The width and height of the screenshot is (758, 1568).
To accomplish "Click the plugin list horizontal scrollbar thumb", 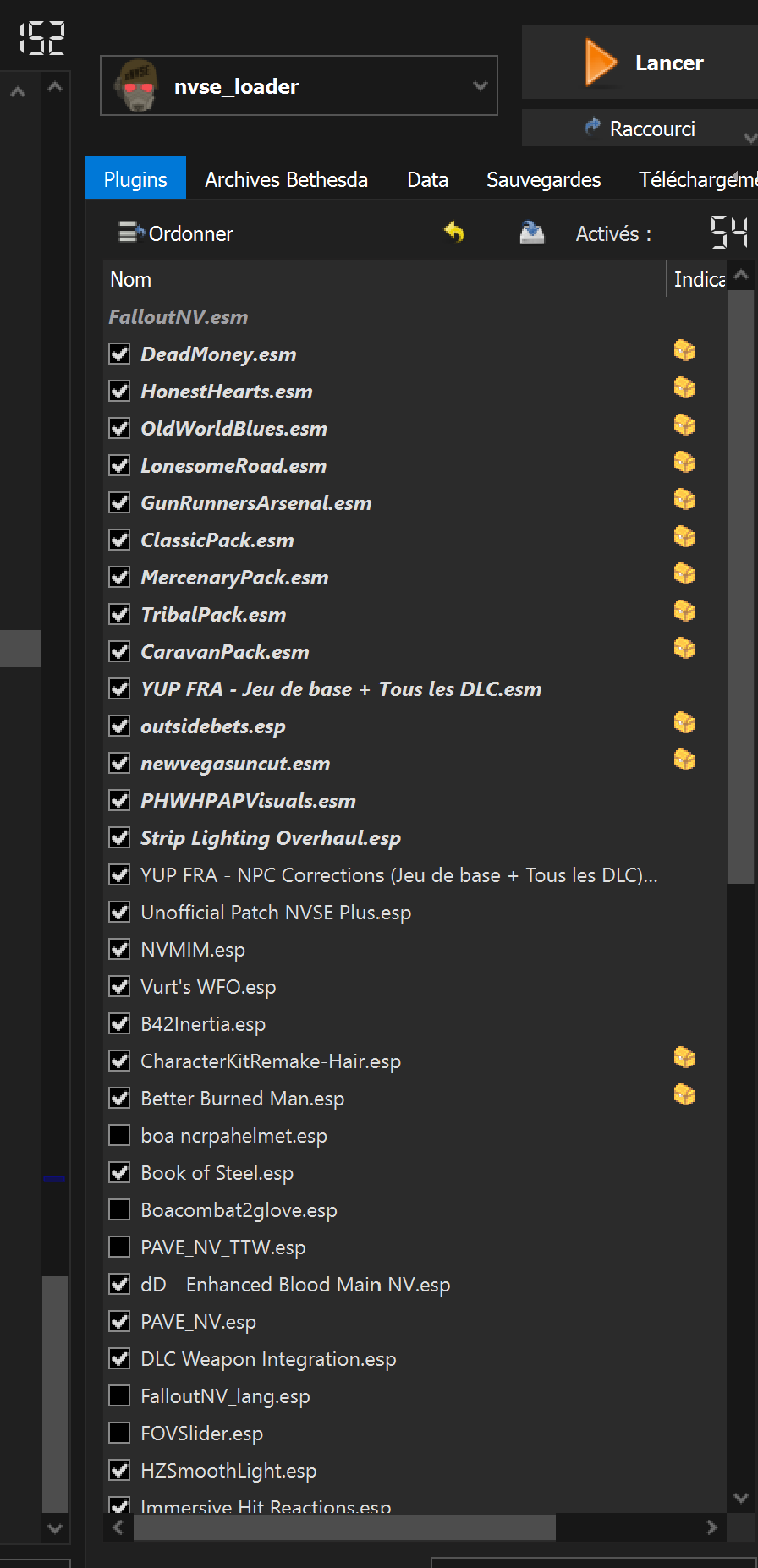I will click(344, 1527).
